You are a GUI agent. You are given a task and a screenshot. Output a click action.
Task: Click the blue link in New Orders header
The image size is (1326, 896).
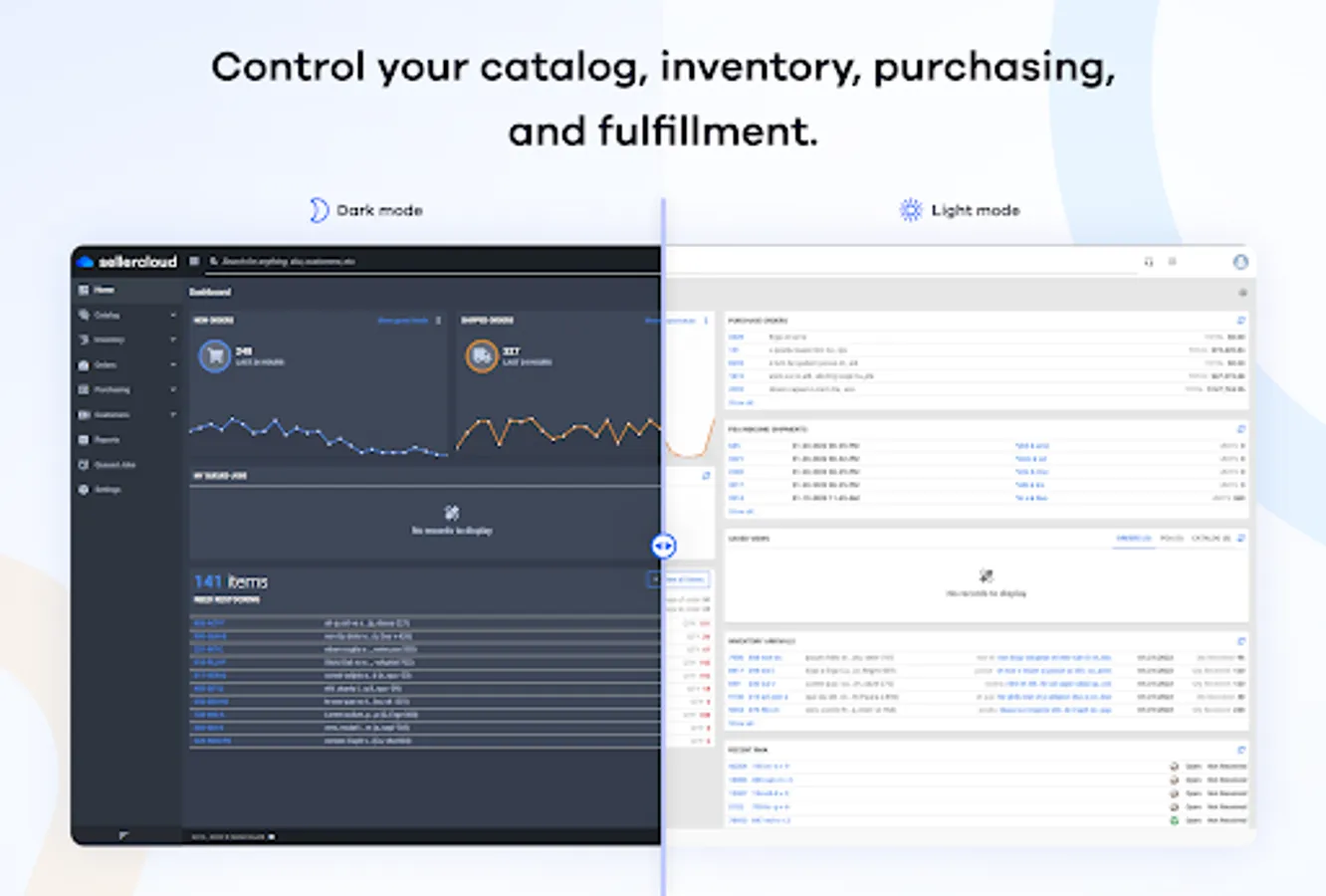tap(403, 321)
